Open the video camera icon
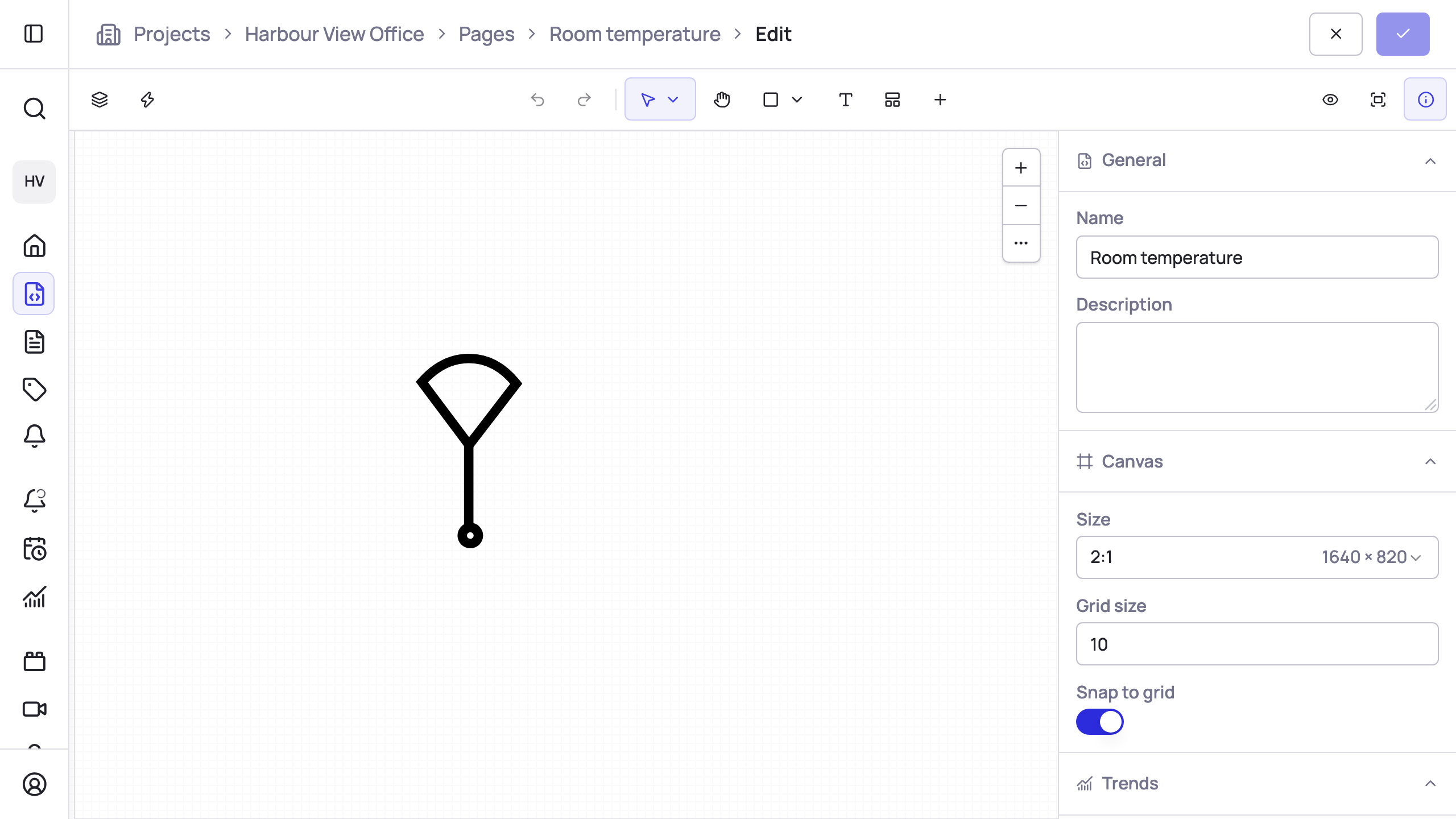1456x819 pixels. click(34, 709)
